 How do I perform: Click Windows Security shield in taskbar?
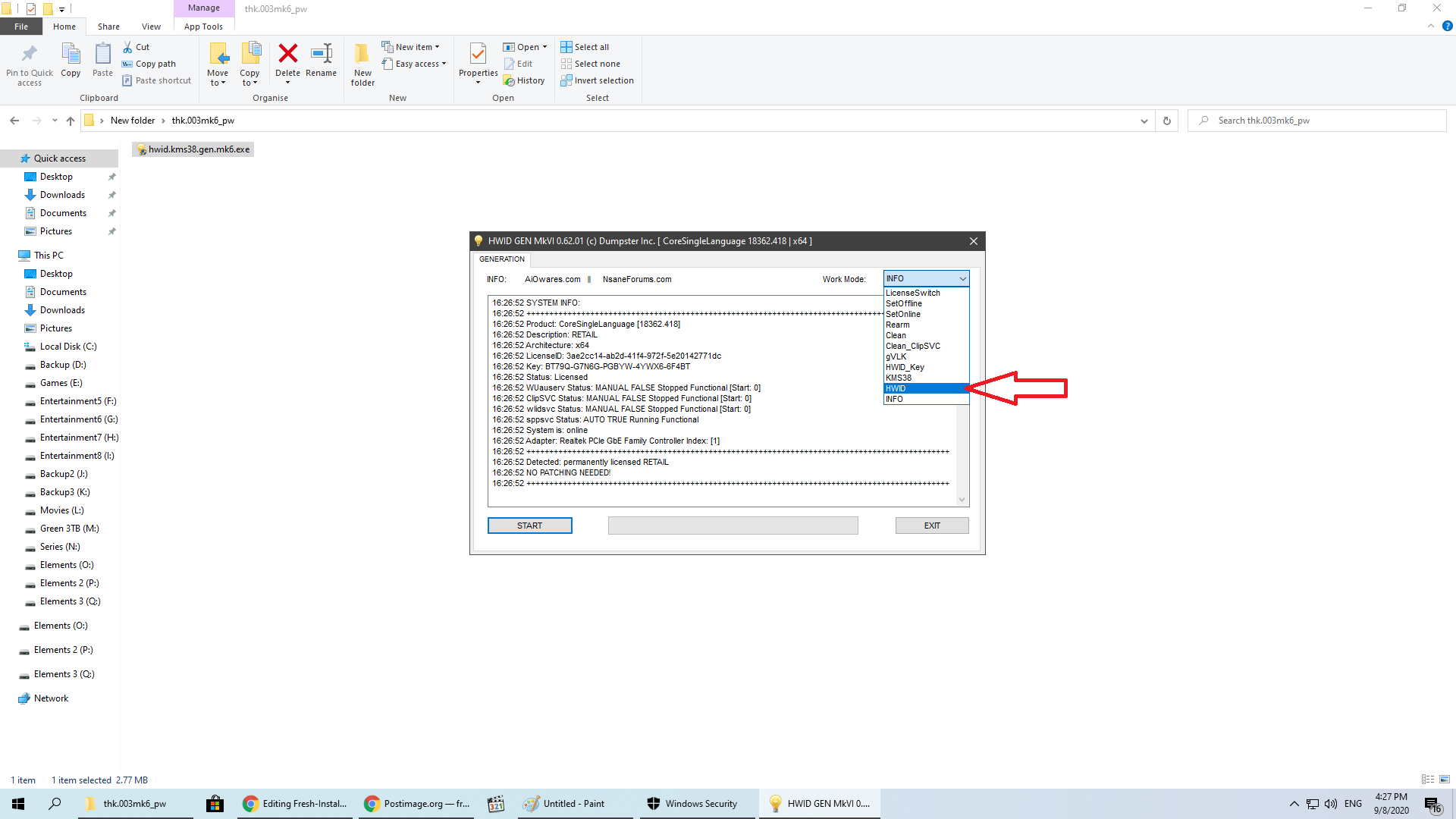pyautogui.click(x=654, y=804)
